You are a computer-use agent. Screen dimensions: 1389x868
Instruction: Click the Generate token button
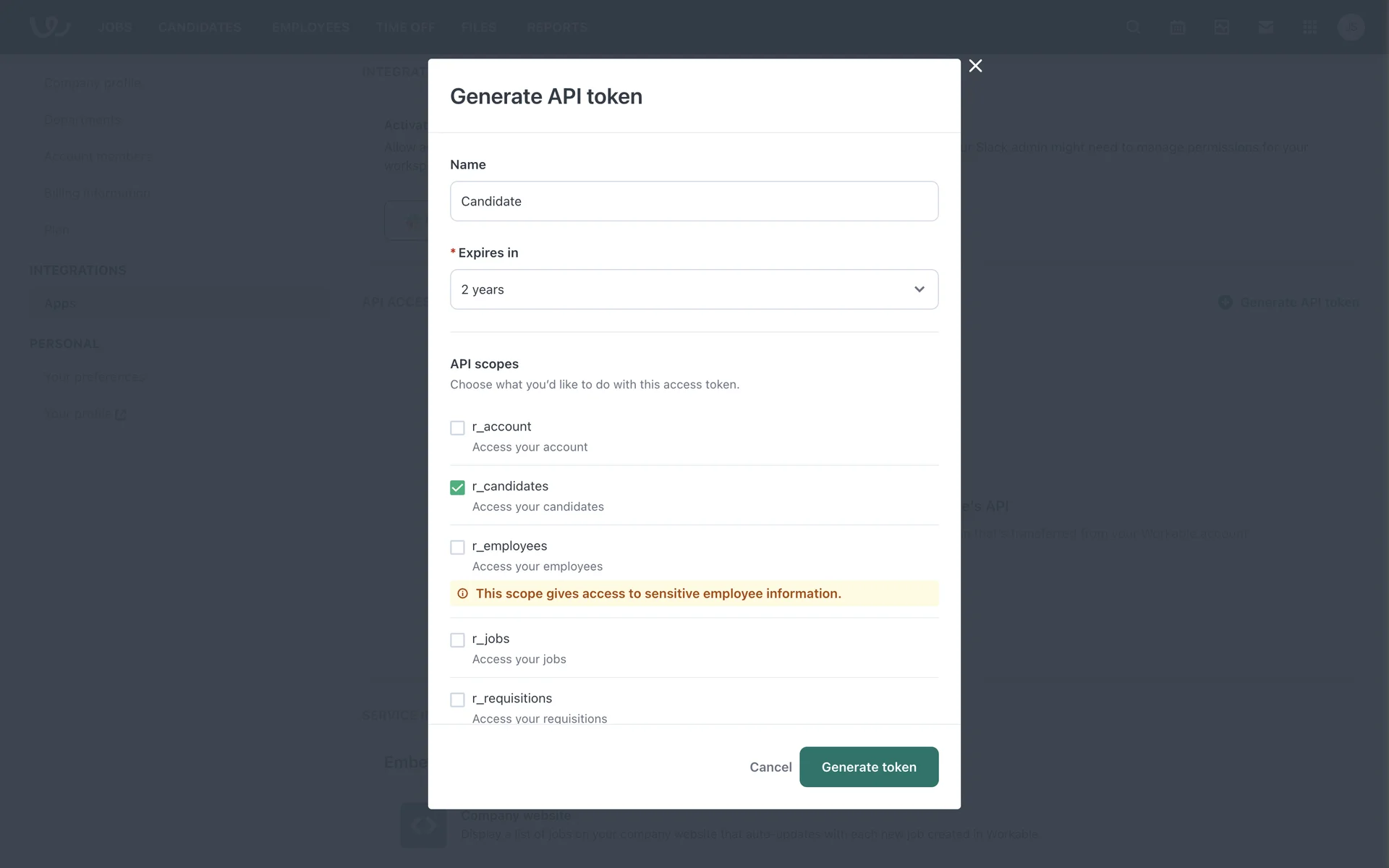point(868,767)
